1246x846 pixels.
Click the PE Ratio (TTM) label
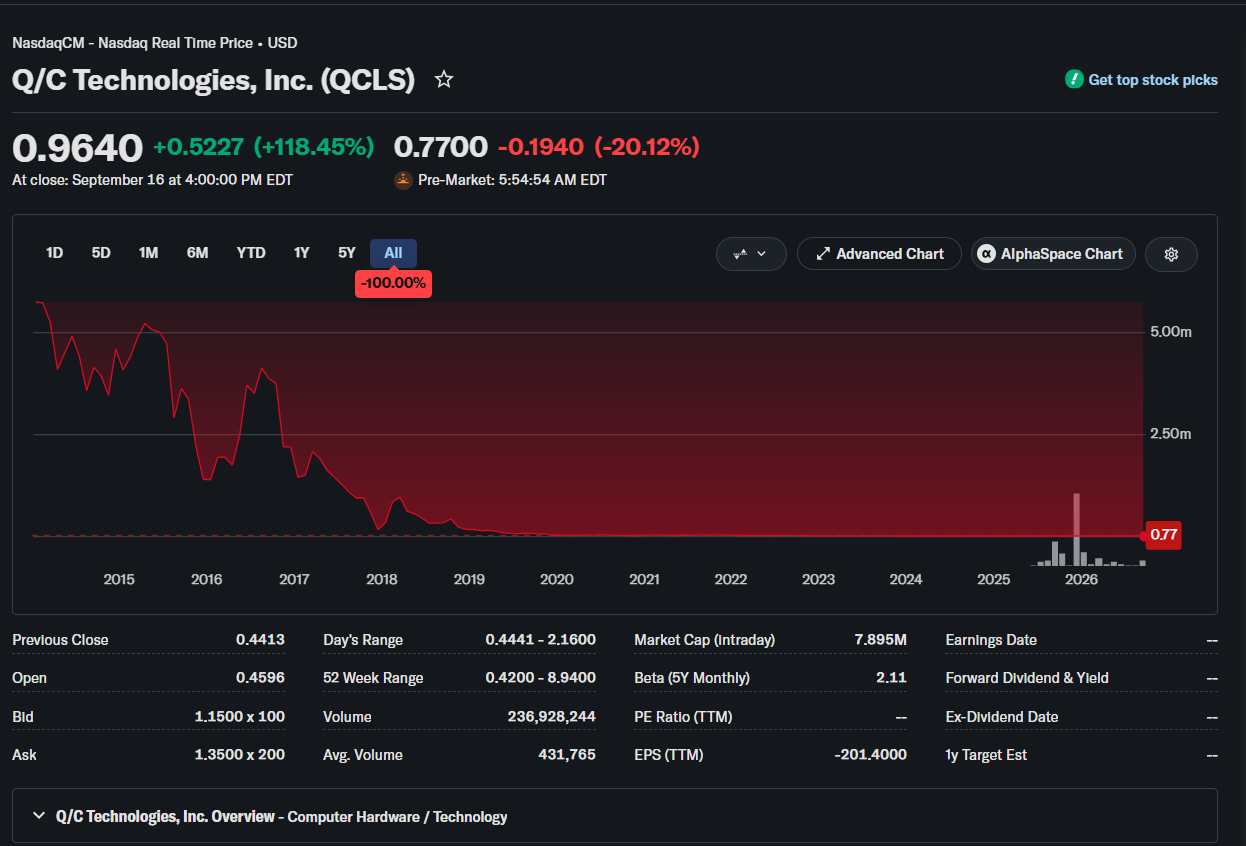point(684,716)
